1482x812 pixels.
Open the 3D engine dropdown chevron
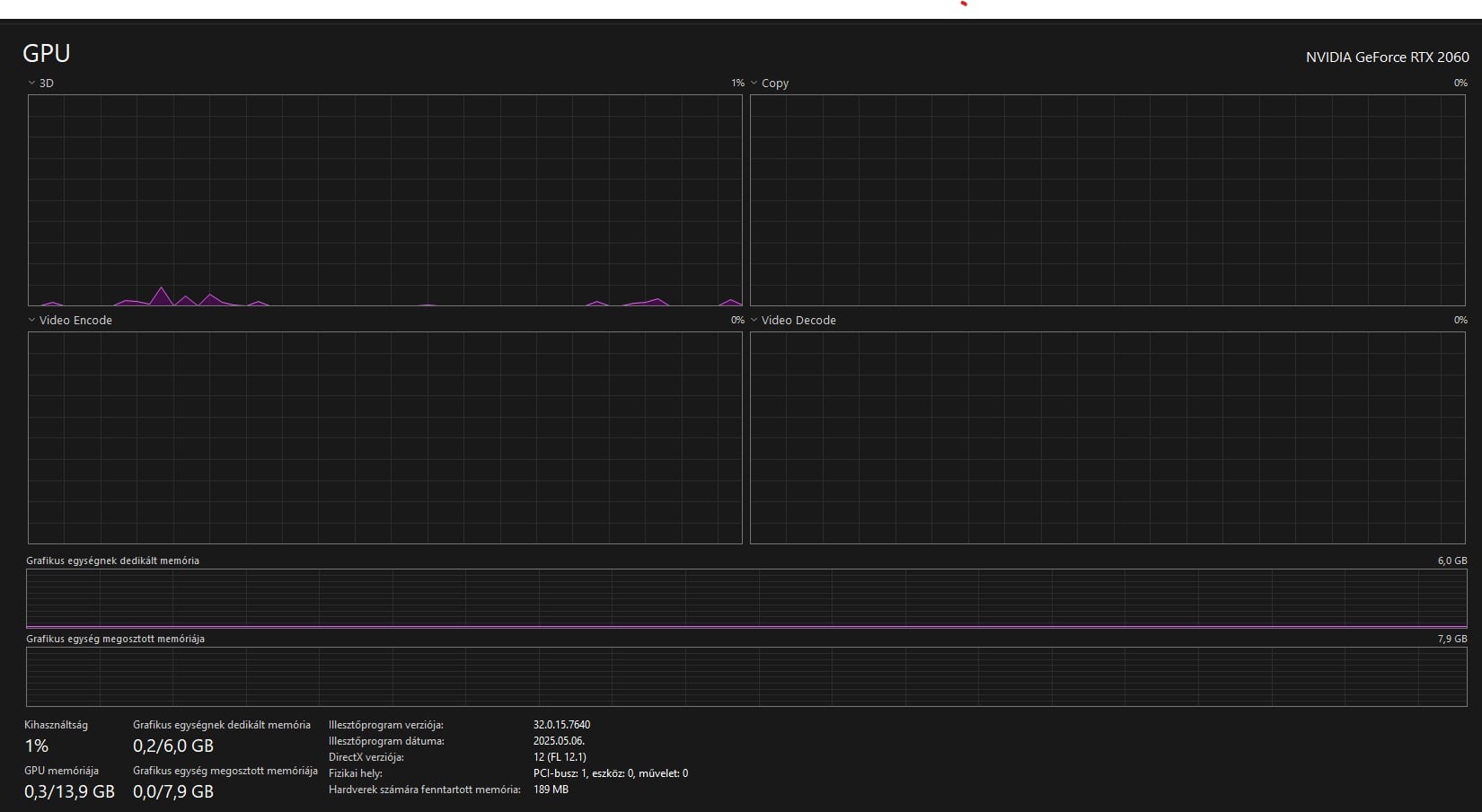coord(32,83)
